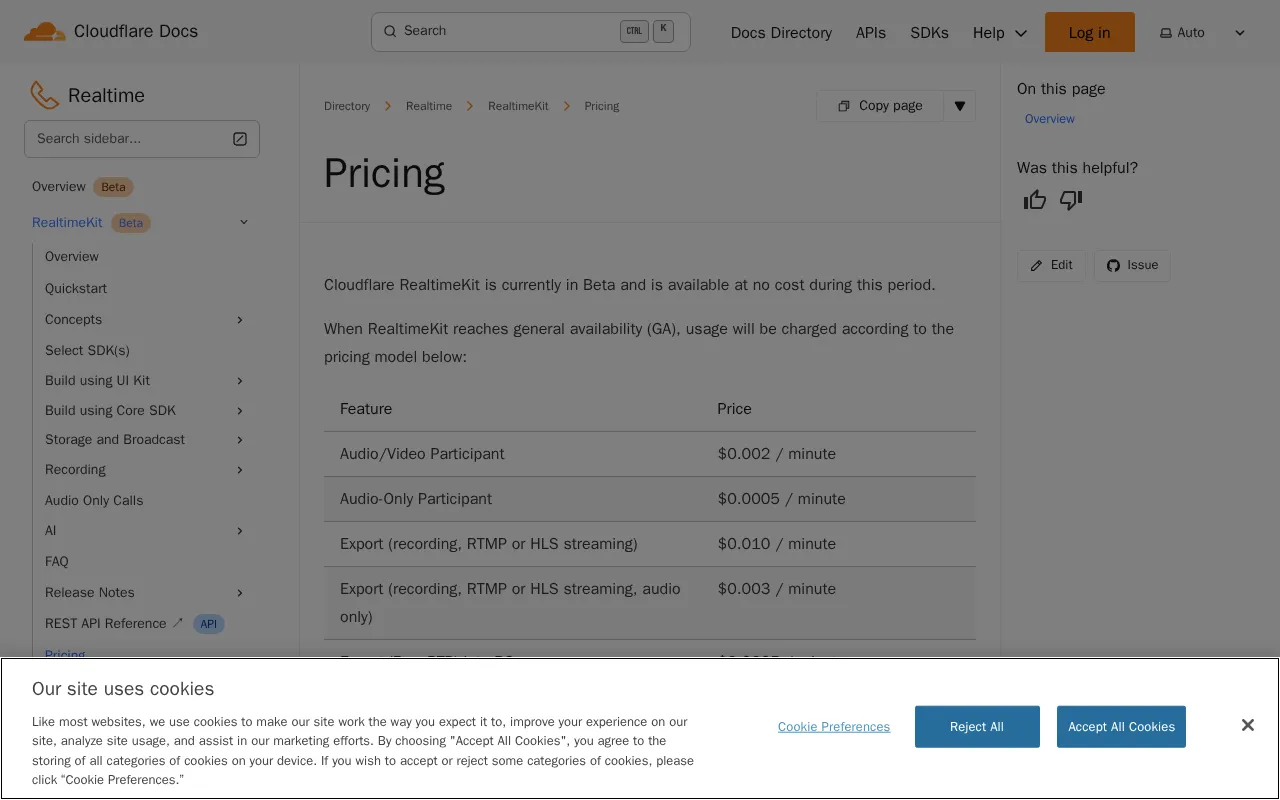Expand the Concepts sidebar item
This screenshot has width=1280, height=800.
click(x=240, y=320)
